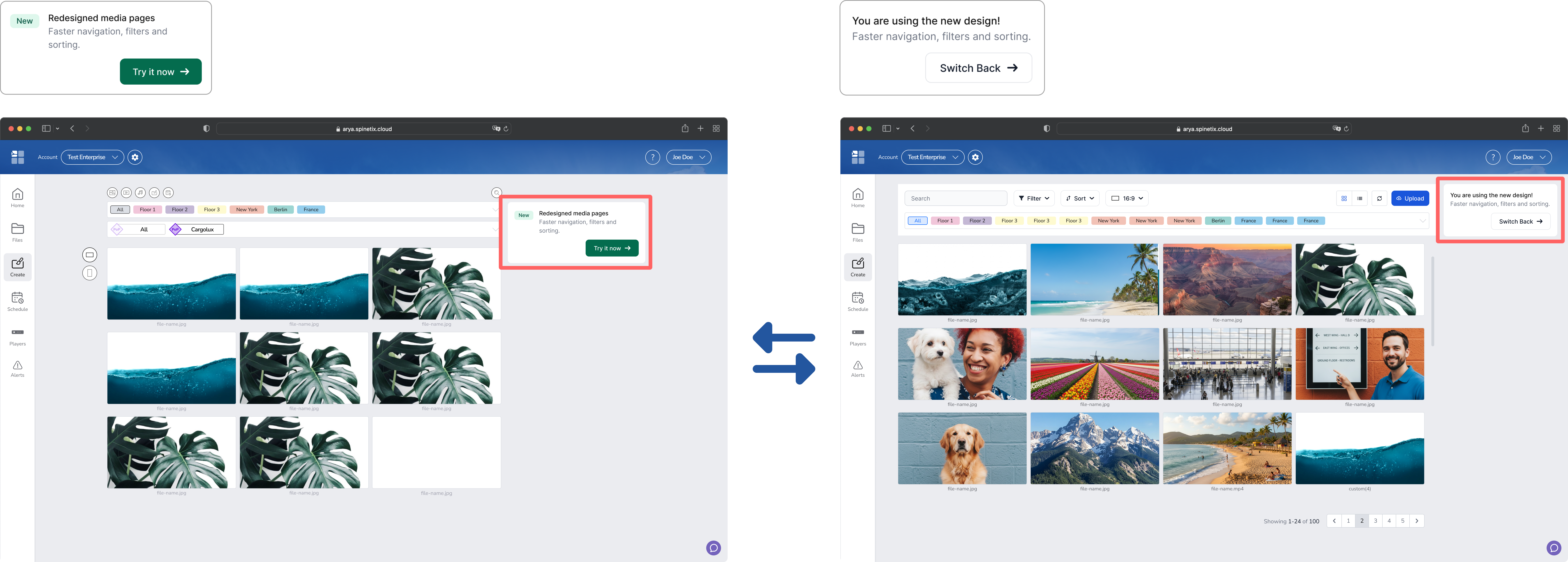Open the purple chat bubble in left window
This screenshot has width=1568, height=562.
(713, 548)
